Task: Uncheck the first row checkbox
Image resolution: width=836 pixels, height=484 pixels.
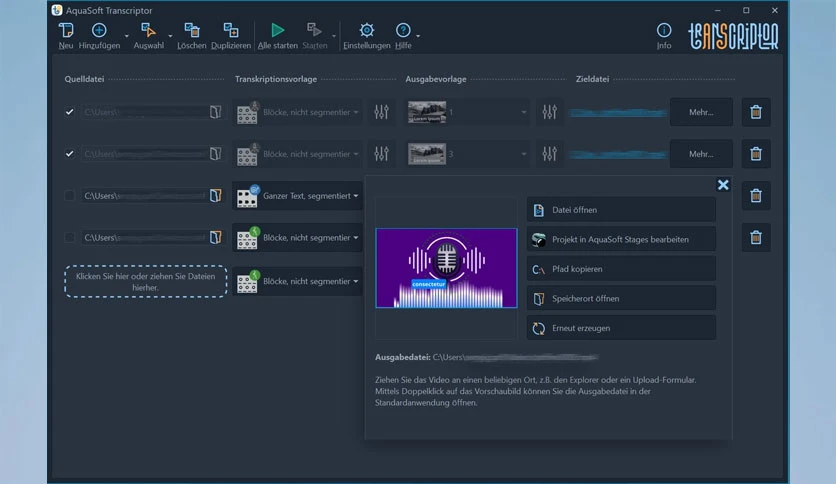Action: [x=69, y=112]
